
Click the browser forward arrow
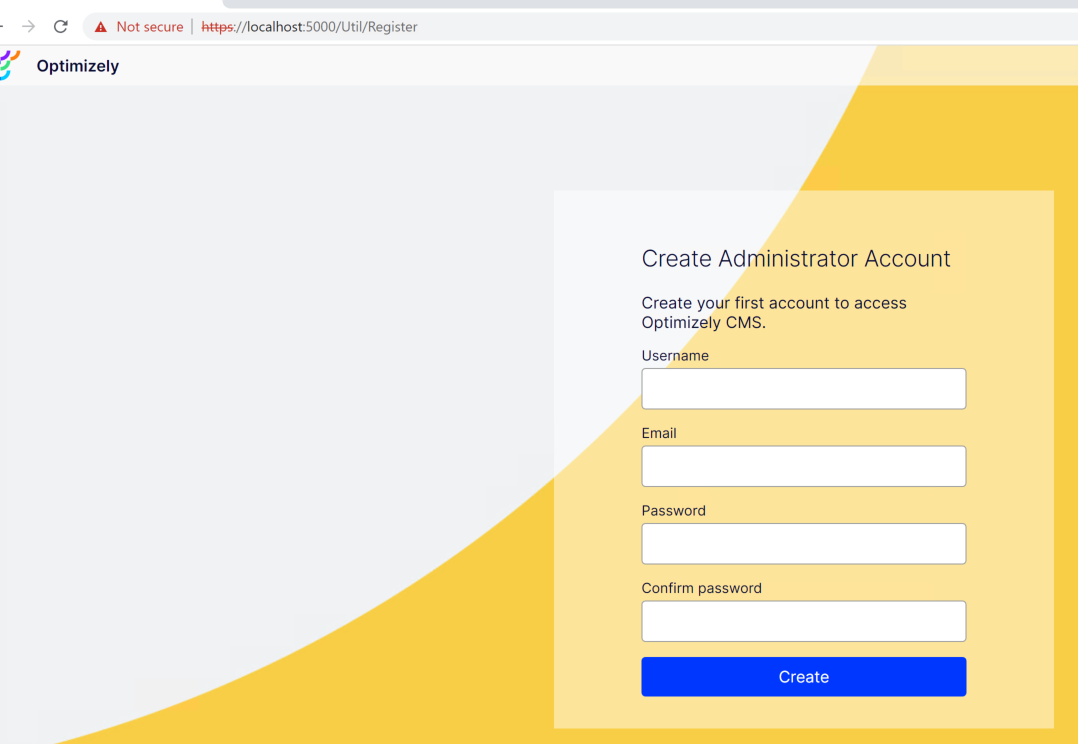click(28, 27)
